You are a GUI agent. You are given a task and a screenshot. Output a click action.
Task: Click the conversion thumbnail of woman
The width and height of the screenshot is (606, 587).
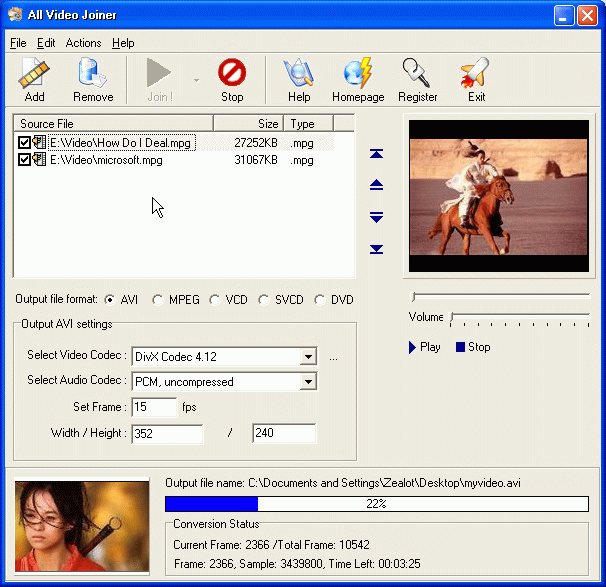pyautogui.click(x=82, y=526)
